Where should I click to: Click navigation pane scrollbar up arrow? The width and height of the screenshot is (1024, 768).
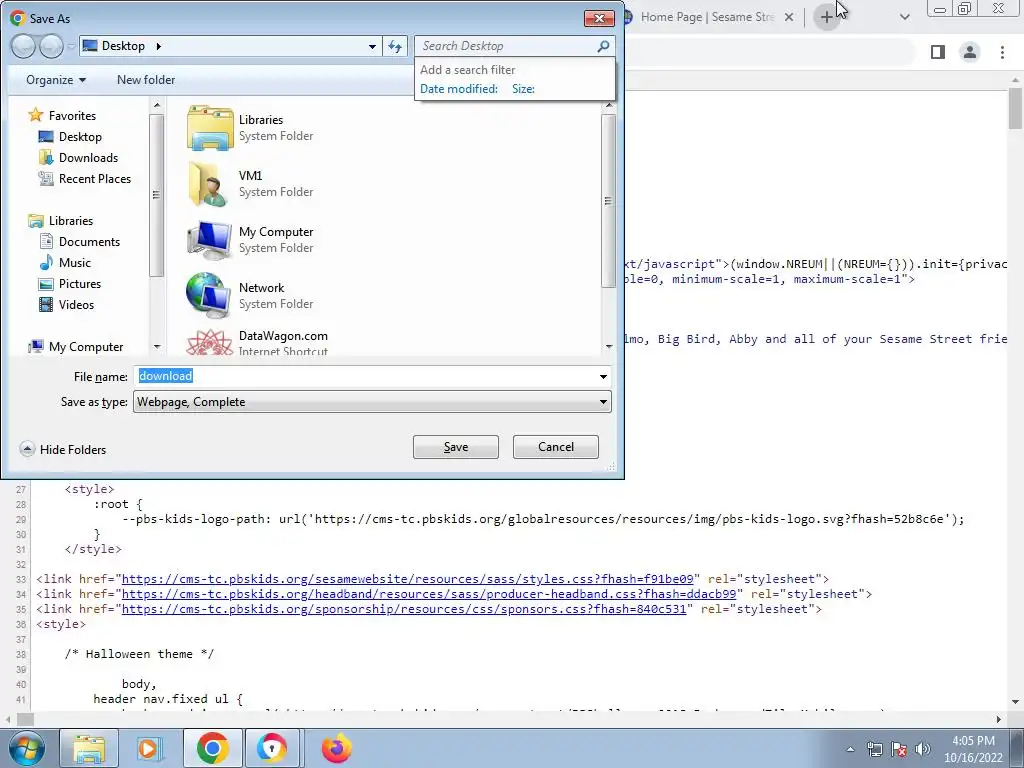tap(157, 105)
